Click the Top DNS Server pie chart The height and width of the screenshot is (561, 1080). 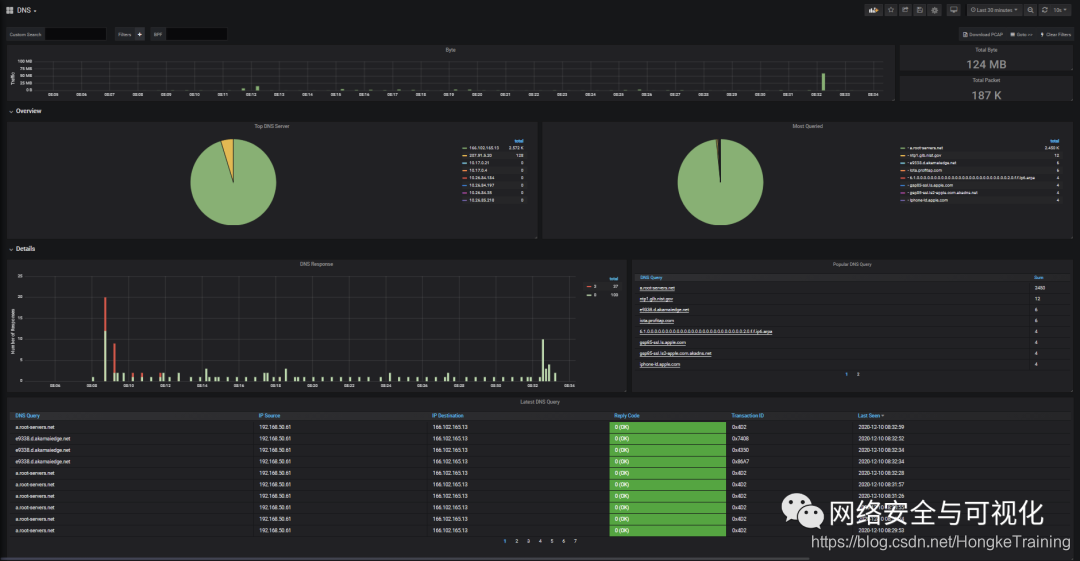pyautogui.click(x=233, y=182)
